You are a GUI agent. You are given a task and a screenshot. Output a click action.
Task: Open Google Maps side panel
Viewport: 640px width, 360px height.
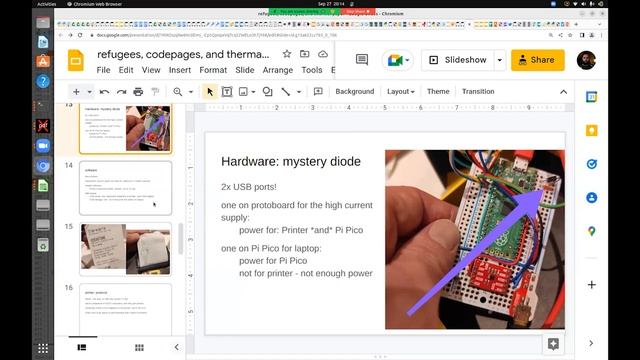click(x=591, y=231)
